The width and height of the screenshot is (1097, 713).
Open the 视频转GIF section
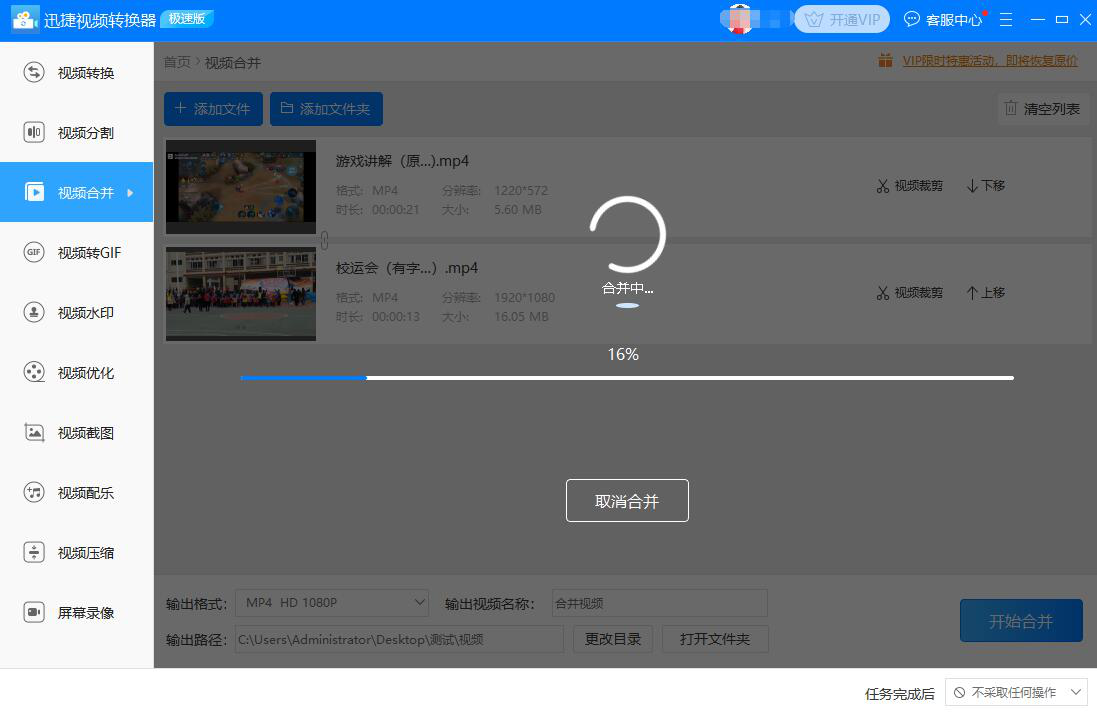(x=76, y=253)
